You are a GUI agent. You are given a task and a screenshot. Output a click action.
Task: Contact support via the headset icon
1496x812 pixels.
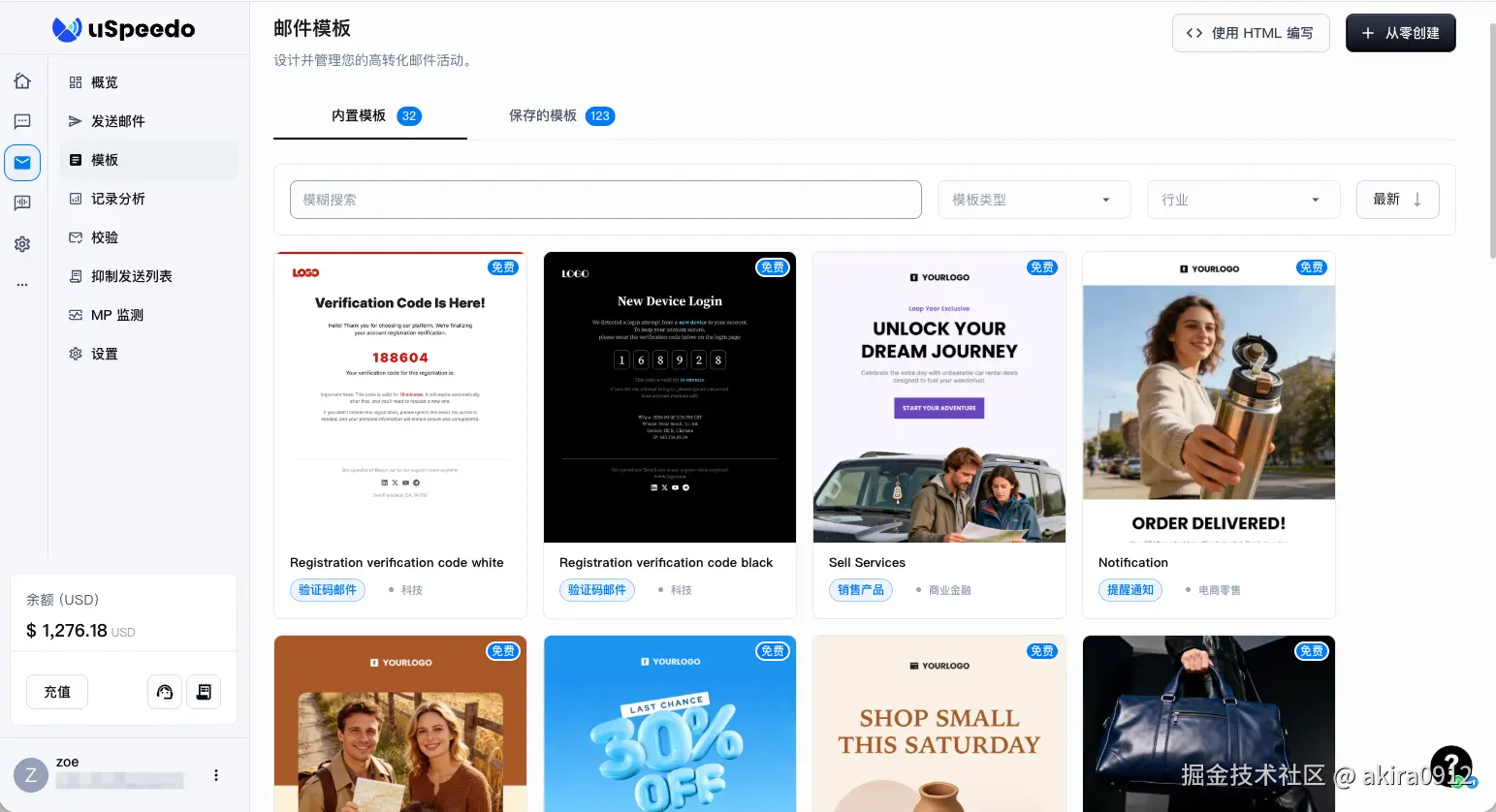(165, 692)
